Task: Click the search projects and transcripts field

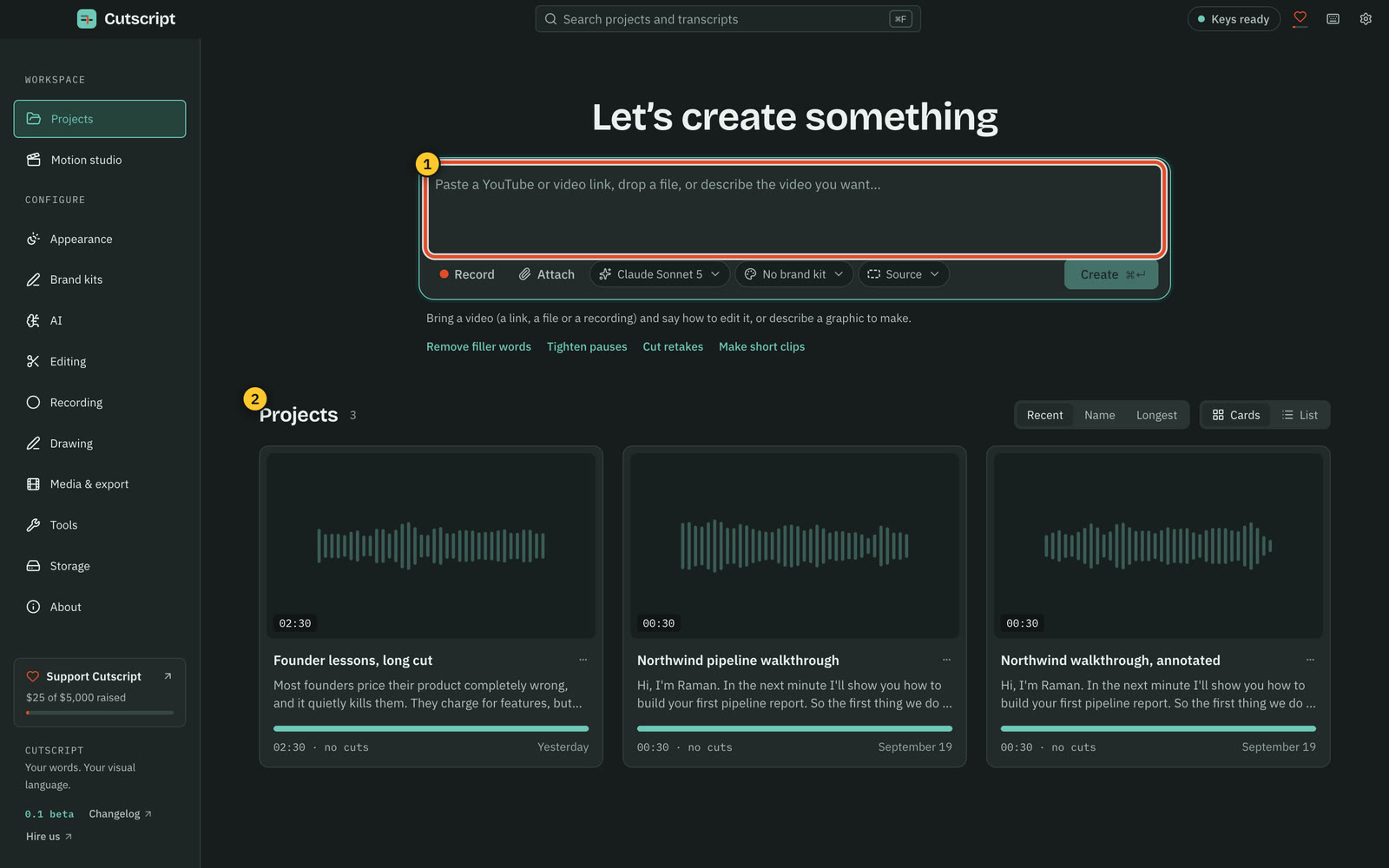Action: tap(727, 19)
